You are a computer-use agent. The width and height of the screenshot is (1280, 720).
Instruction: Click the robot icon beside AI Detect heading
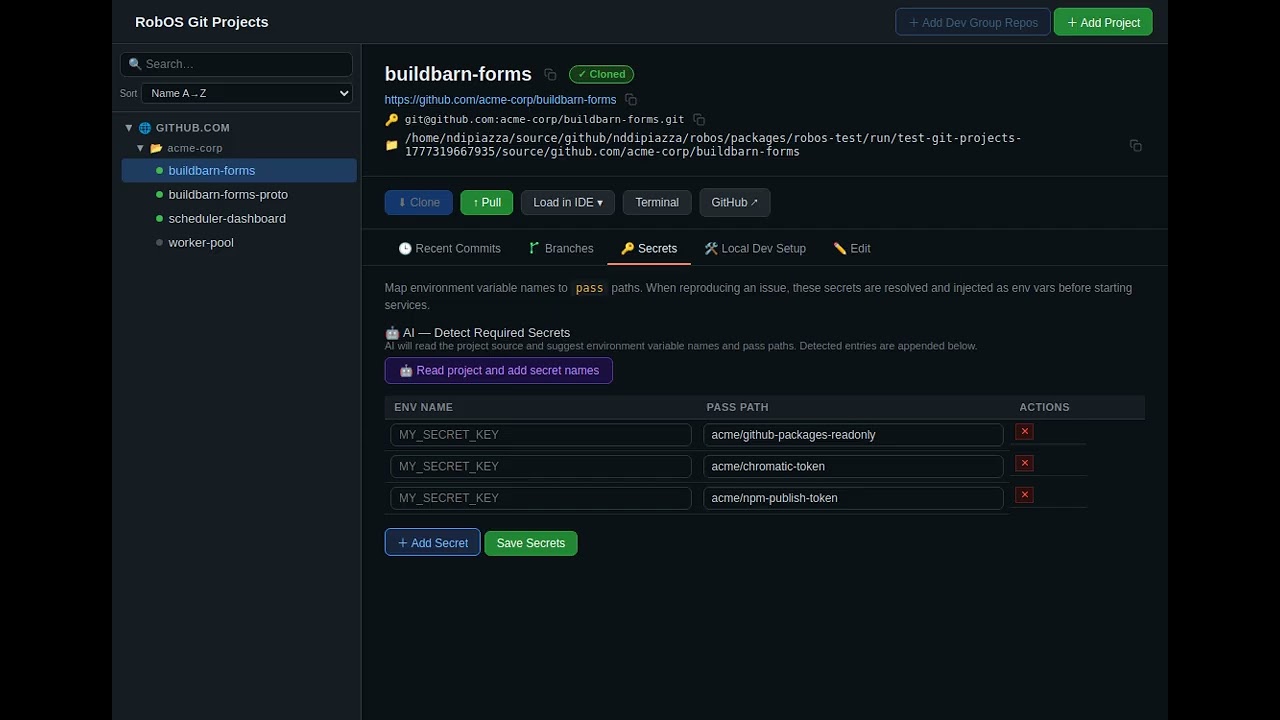[392, 333]
